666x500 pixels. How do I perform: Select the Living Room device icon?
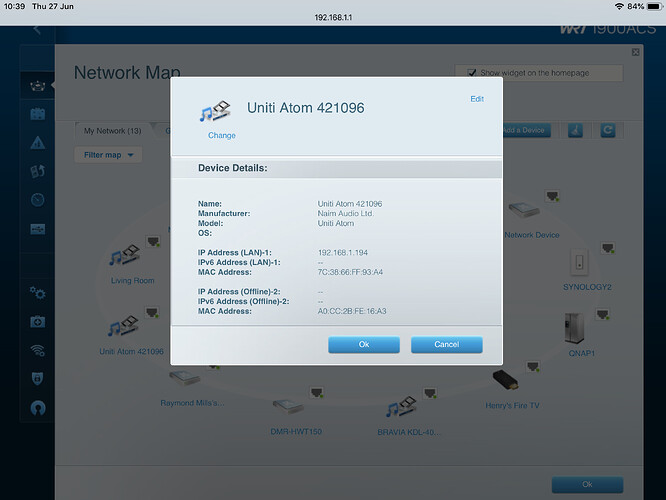(x=125, y=256)
